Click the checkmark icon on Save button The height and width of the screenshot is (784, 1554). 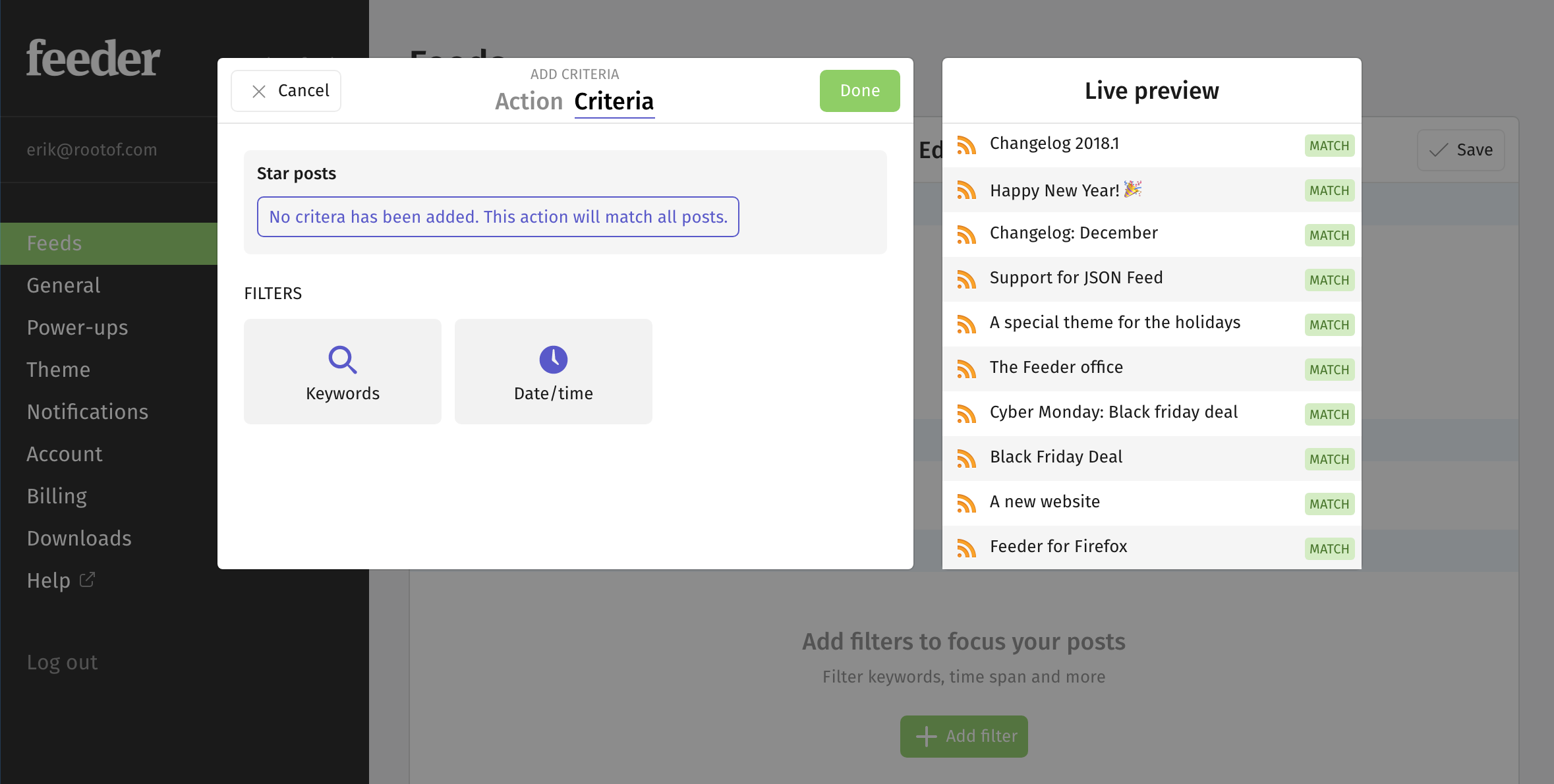(1439, 150)
